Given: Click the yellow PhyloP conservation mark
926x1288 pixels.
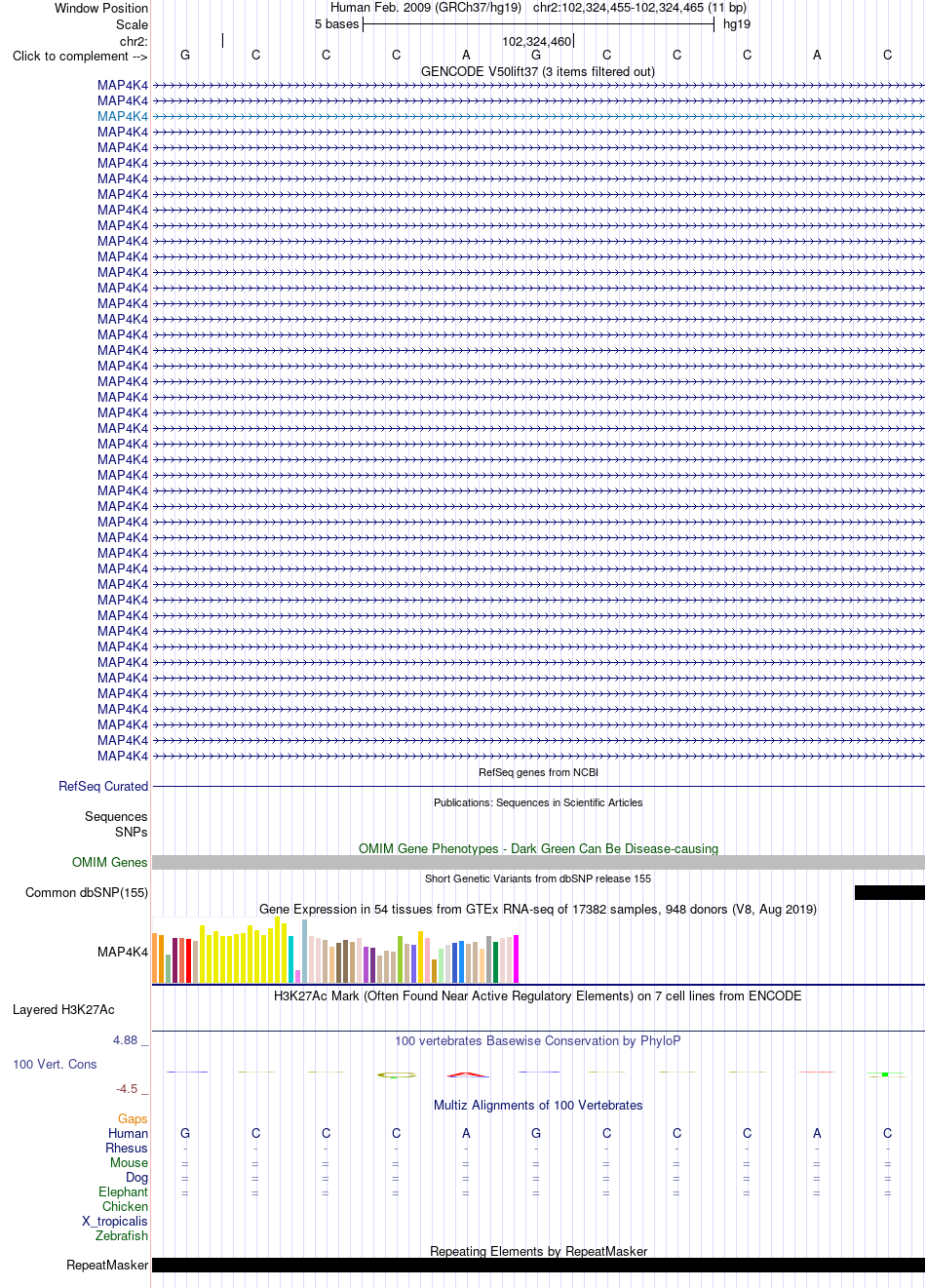Looking at the screenshot, I should point(397,1074).
